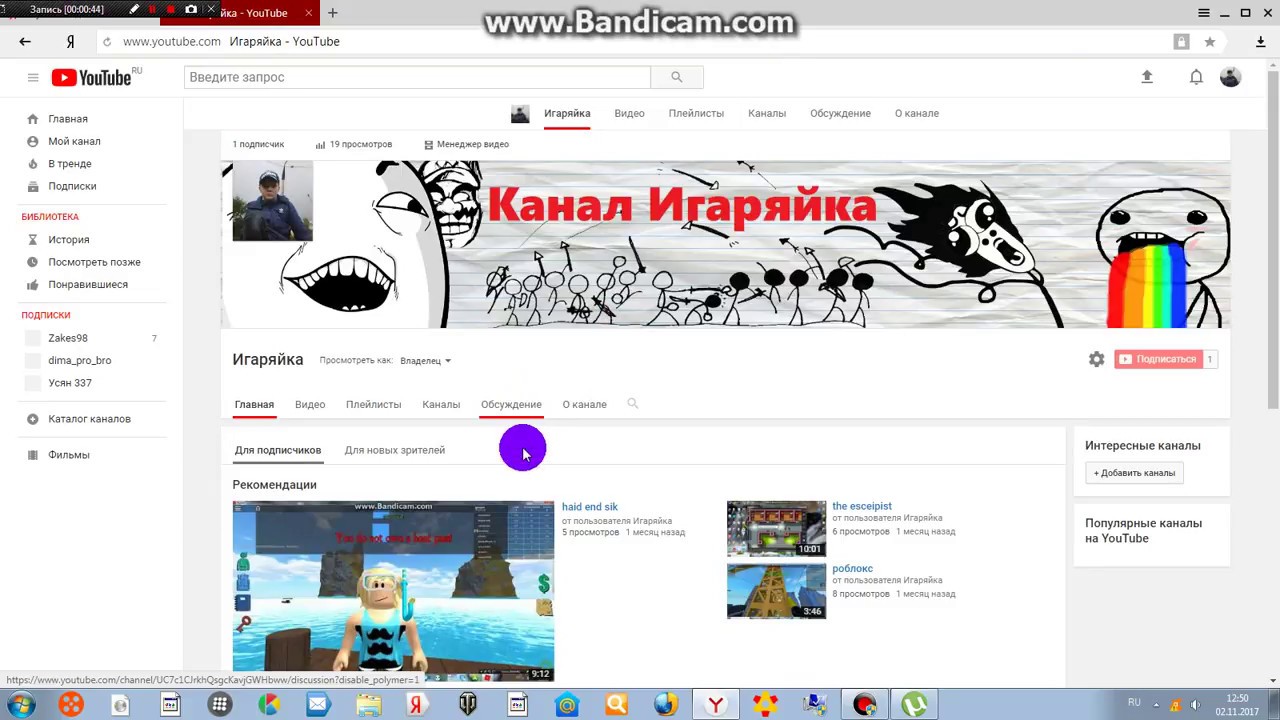Select 'О канале' tab below channel name

(x=584, y=404)
